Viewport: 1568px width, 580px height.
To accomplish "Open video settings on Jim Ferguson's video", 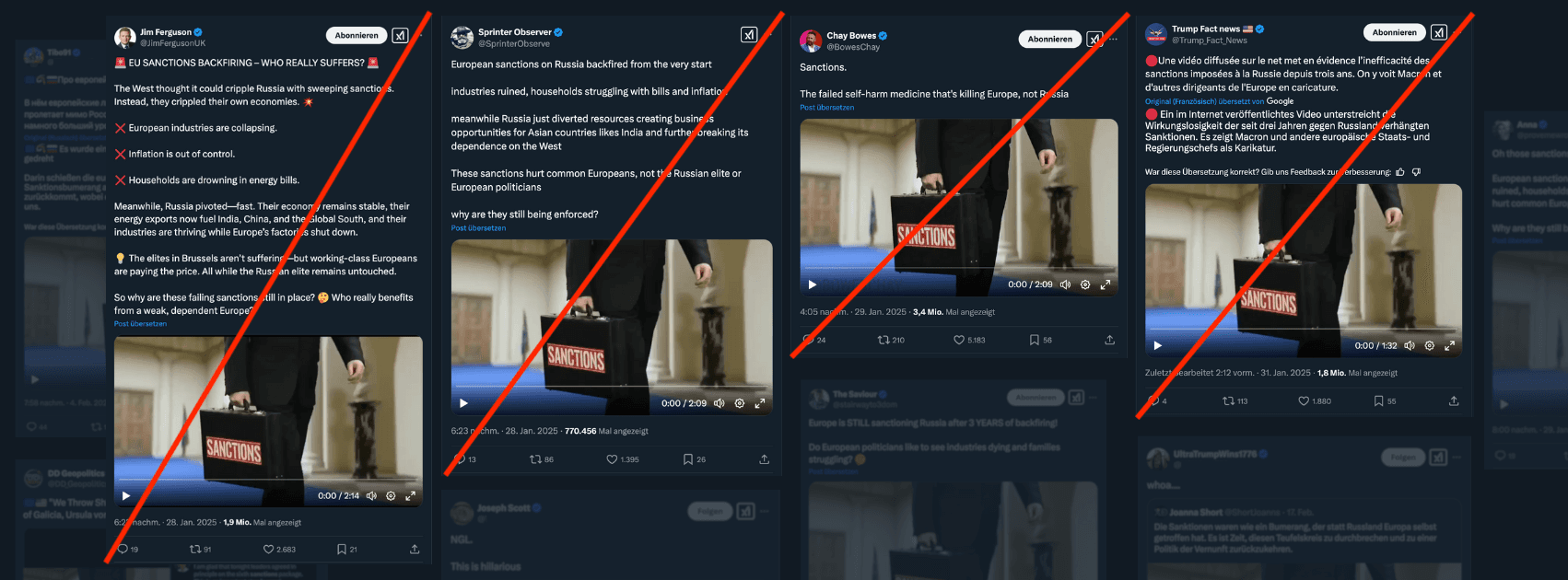I will click(391, 495).
